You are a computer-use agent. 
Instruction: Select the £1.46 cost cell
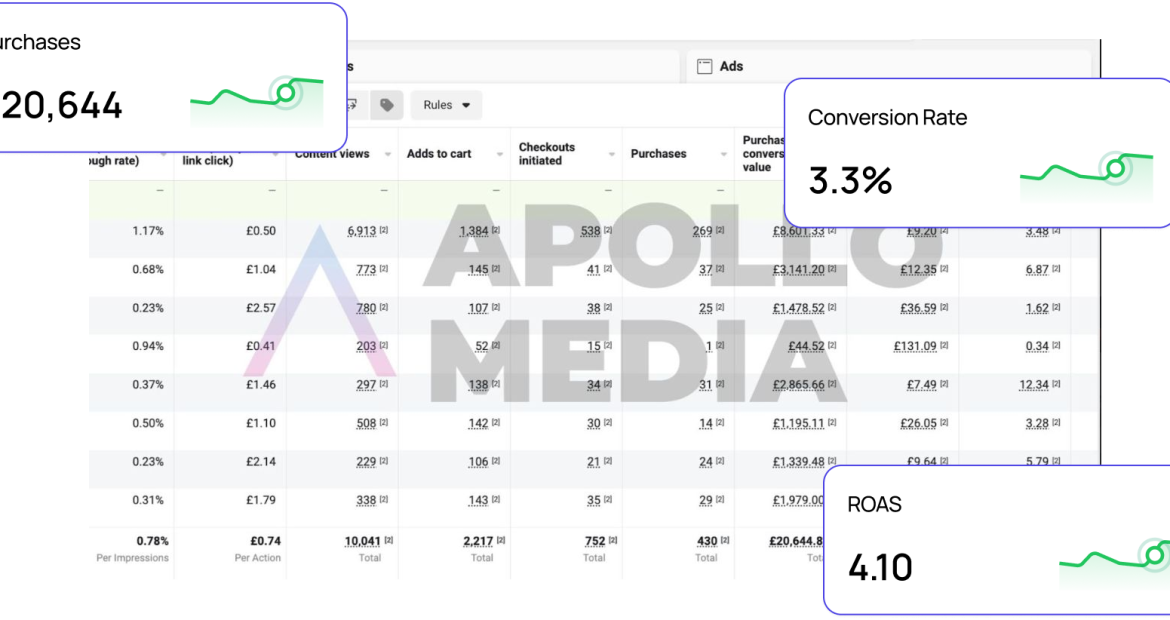click(261, 385)
